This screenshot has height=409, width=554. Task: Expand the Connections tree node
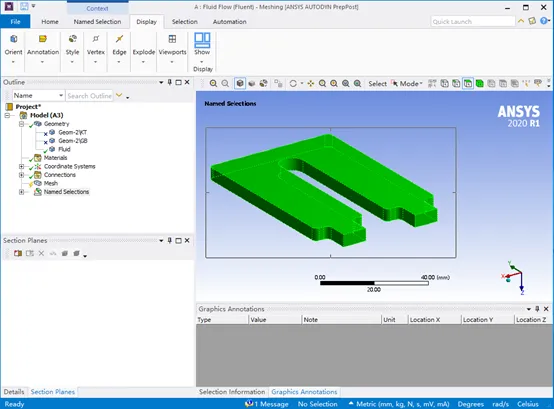(22, 174)
